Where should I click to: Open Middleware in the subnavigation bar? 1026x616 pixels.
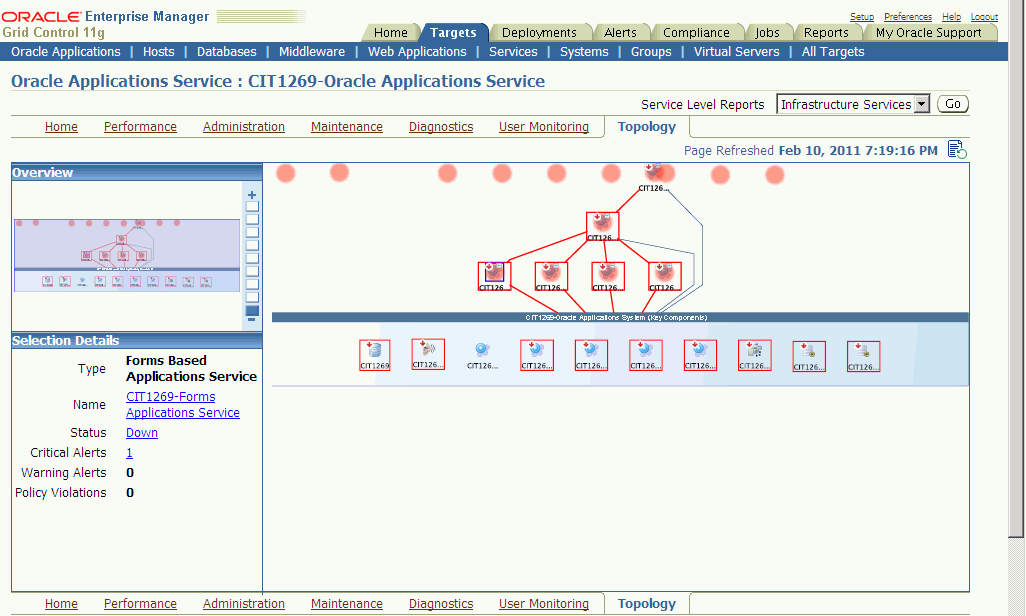[x=311, y=52]
